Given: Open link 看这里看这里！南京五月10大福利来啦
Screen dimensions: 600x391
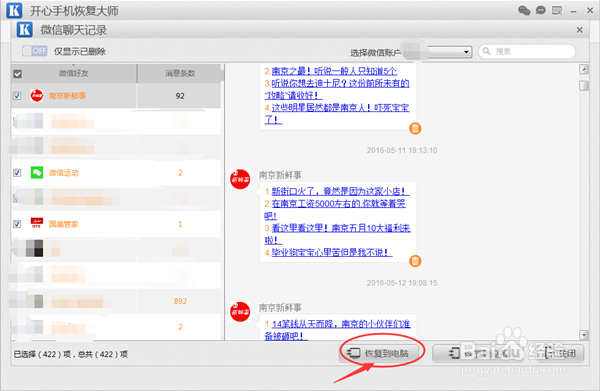Looking at the screenshot, I should 338,234.
